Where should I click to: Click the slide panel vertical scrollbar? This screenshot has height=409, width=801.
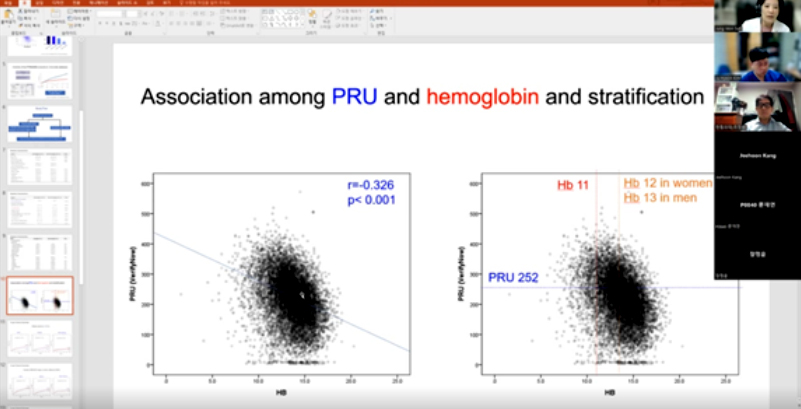79,200
